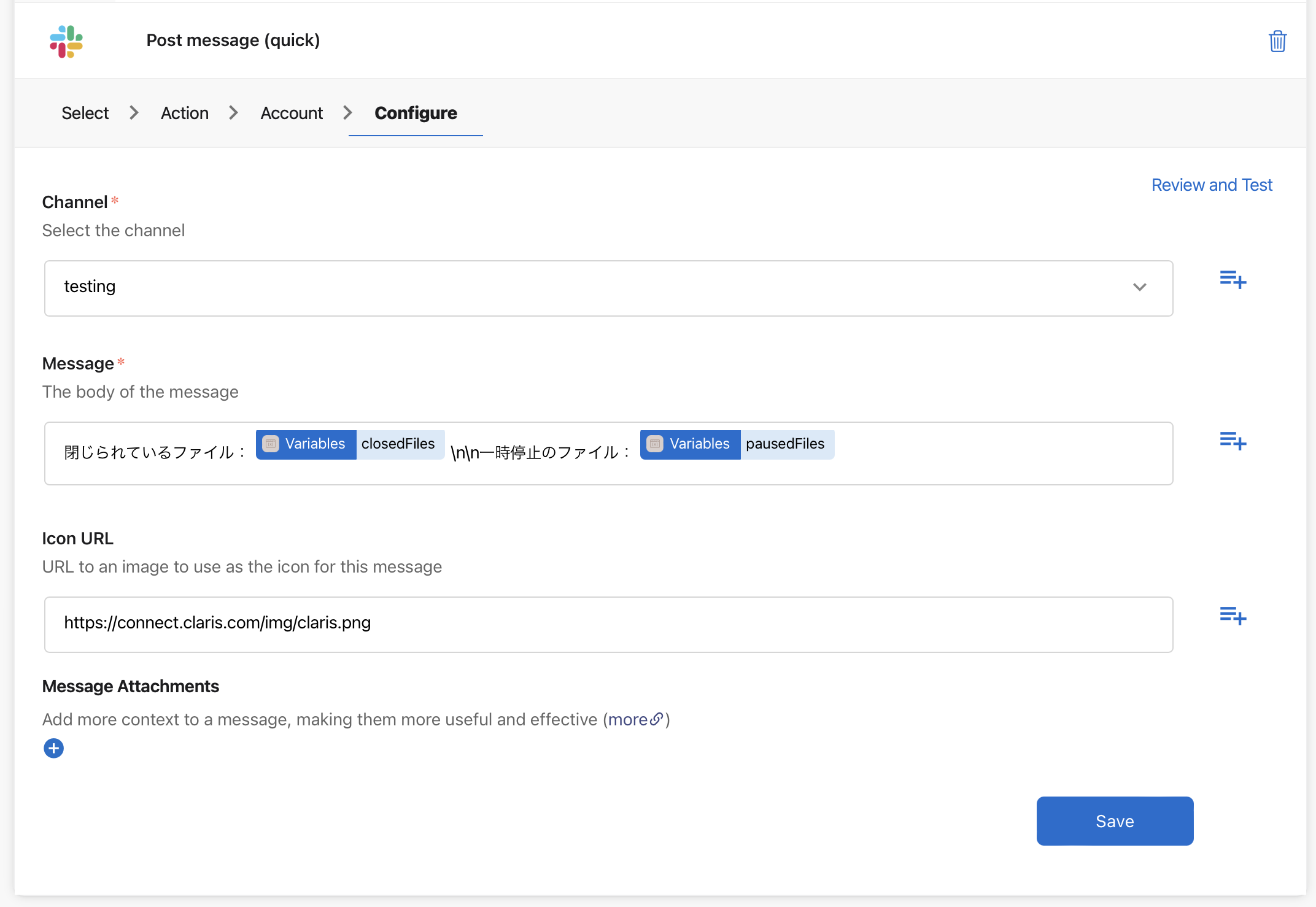
Task: Open the Review and Test link
Action: (x=1212, y=185)
